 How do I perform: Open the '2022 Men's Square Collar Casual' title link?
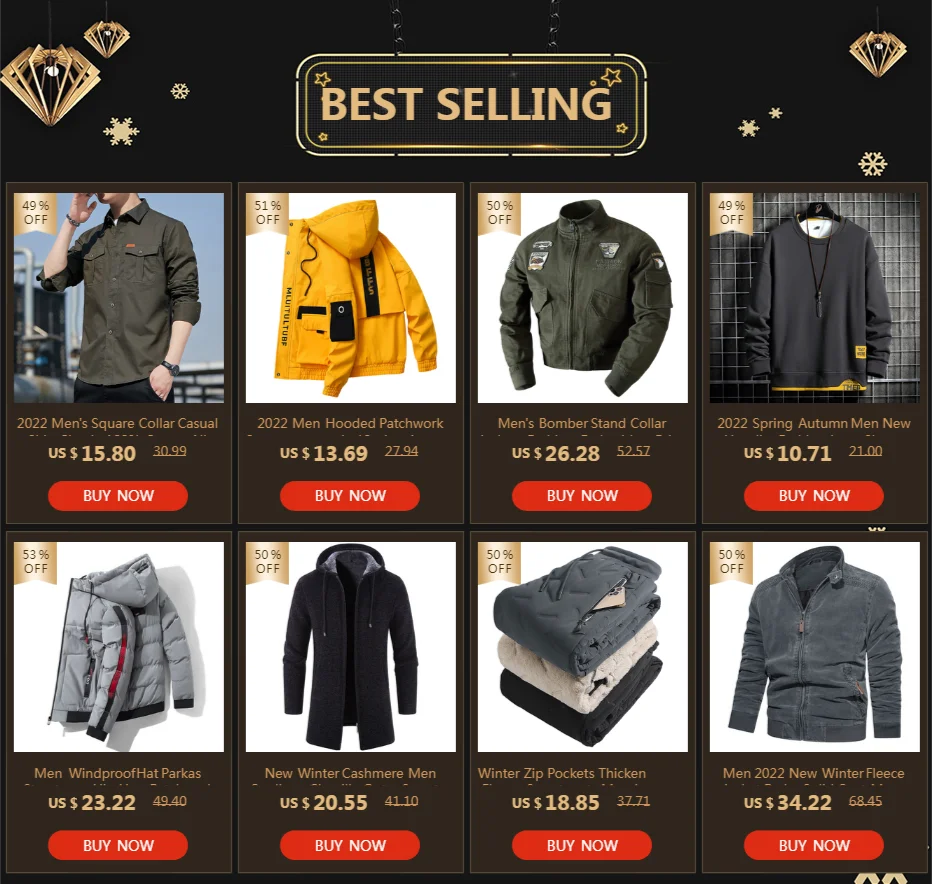[x=118, y=423]
